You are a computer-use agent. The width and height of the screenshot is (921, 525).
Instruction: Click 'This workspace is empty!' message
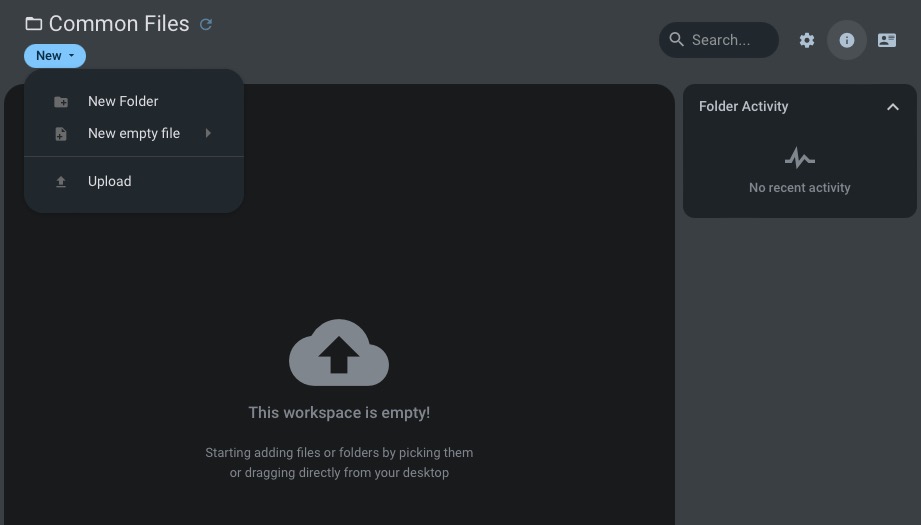tap(339, 412)
